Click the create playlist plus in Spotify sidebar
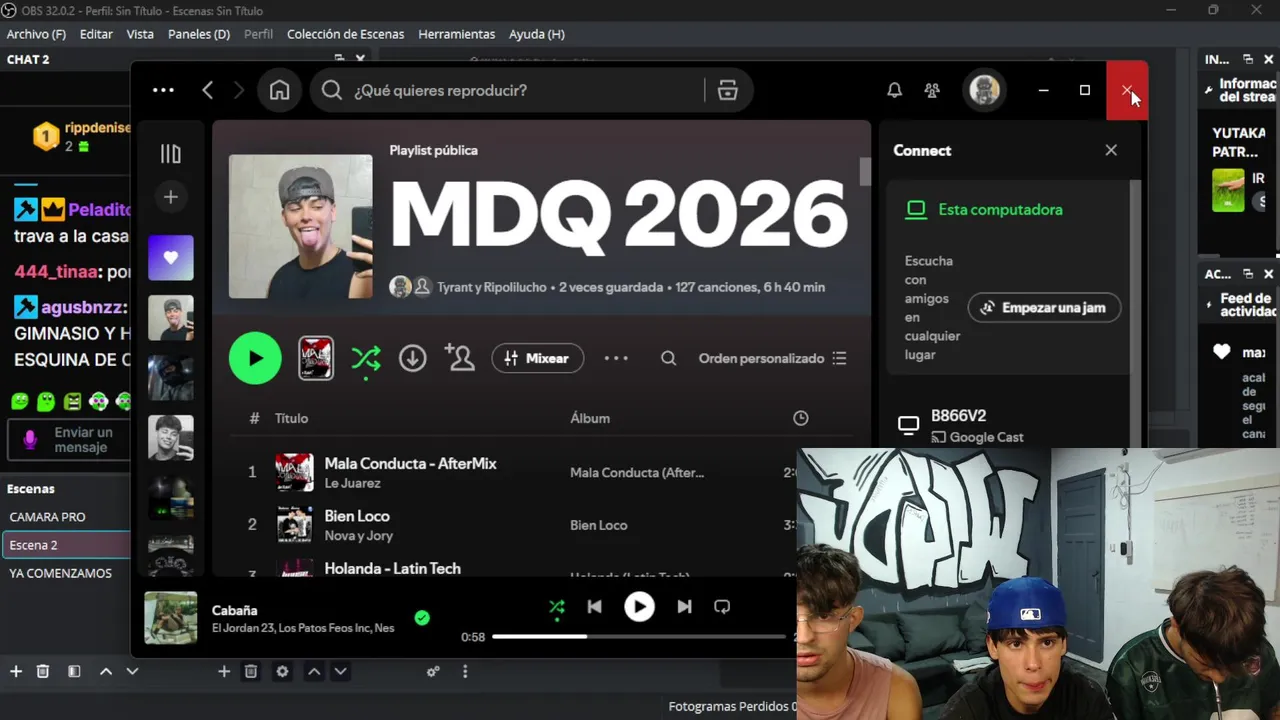The height and width of the screenshot is (720, 1280). tap(171, 197)
